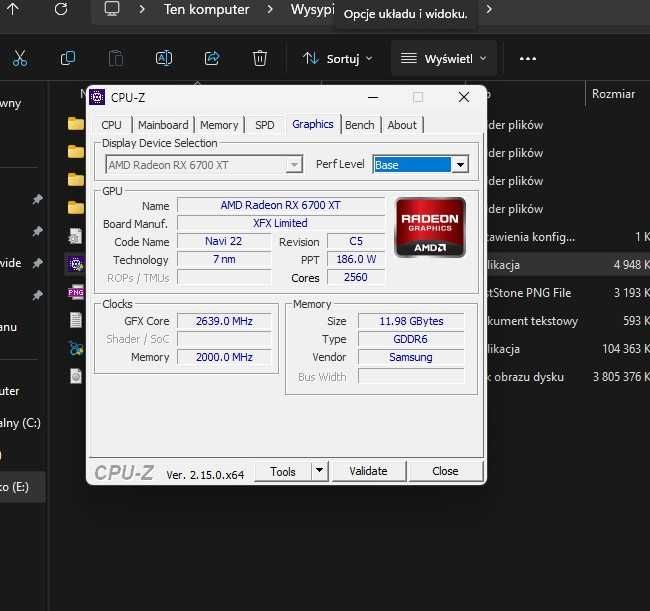Click the 2560 Cores value
Viewport: 650px width, 611px height.
click(x=356, y=277)
